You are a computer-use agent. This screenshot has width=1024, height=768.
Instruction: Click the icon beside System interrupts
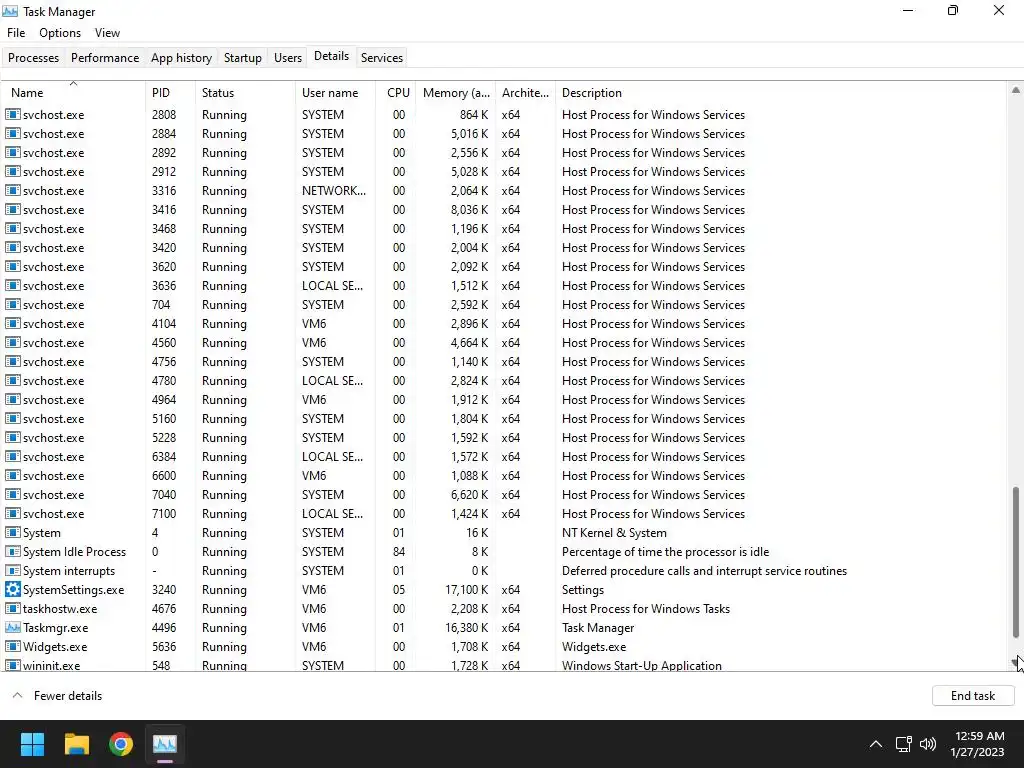tap(12, 571)
